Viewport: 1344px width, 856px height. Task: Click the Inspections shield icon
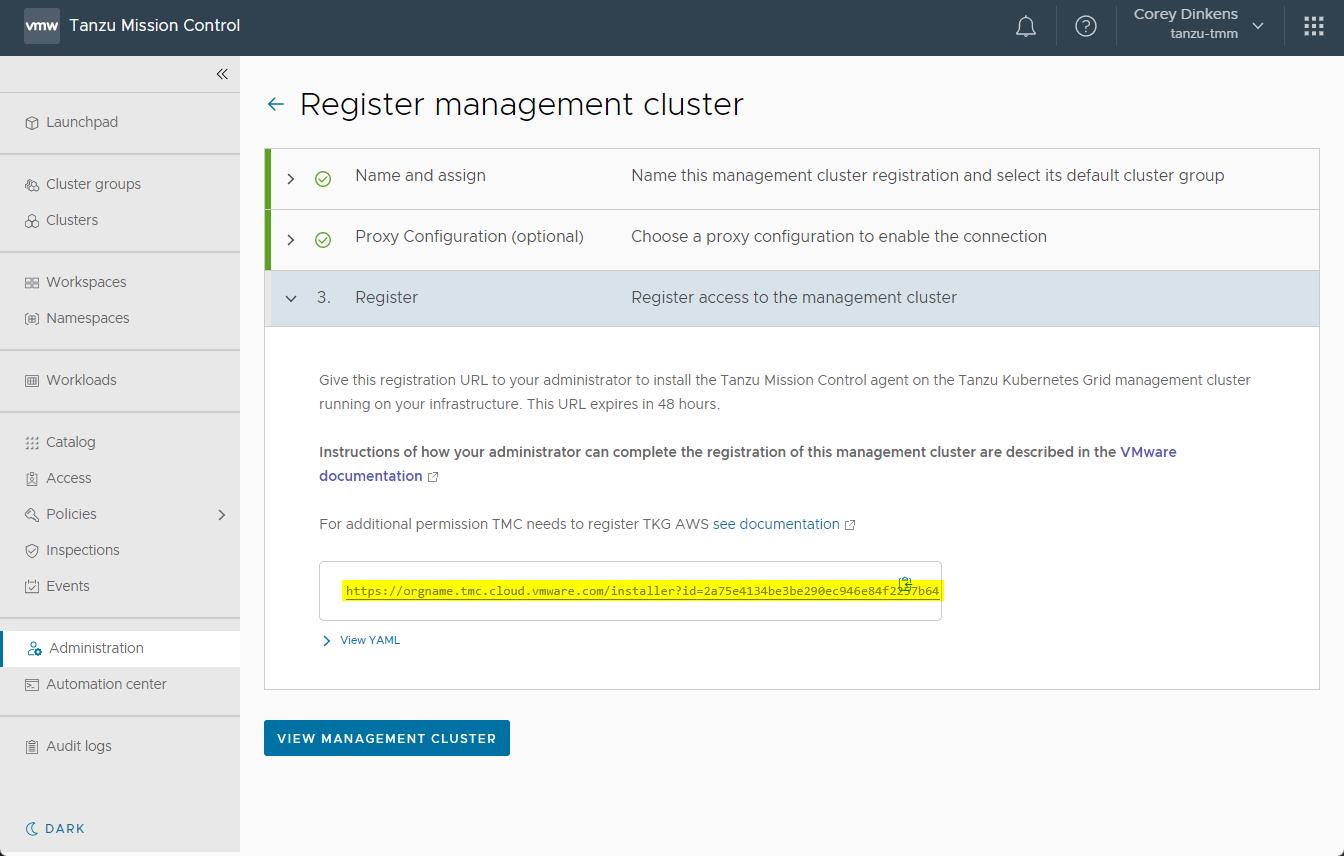coord(32,551)
